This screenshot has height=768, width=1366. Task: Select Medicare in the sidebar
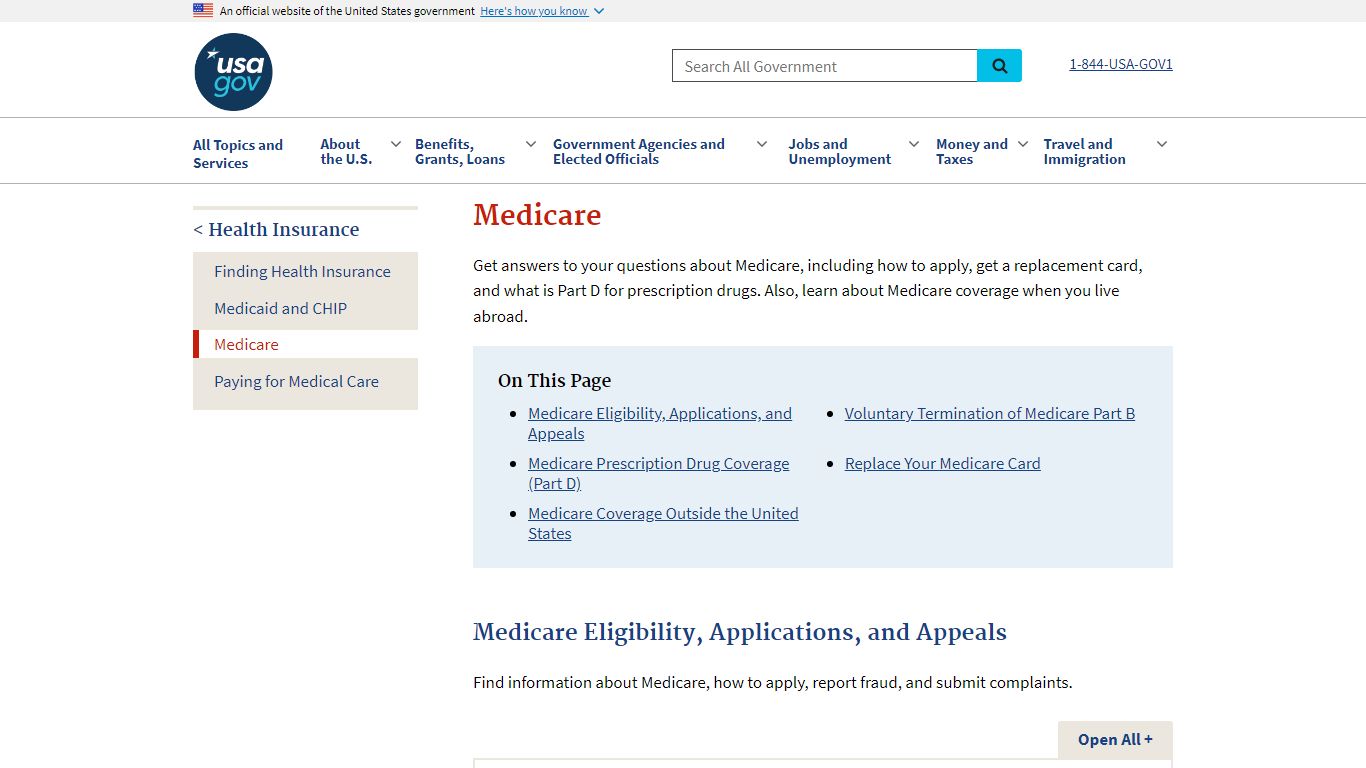coord(246,344)
